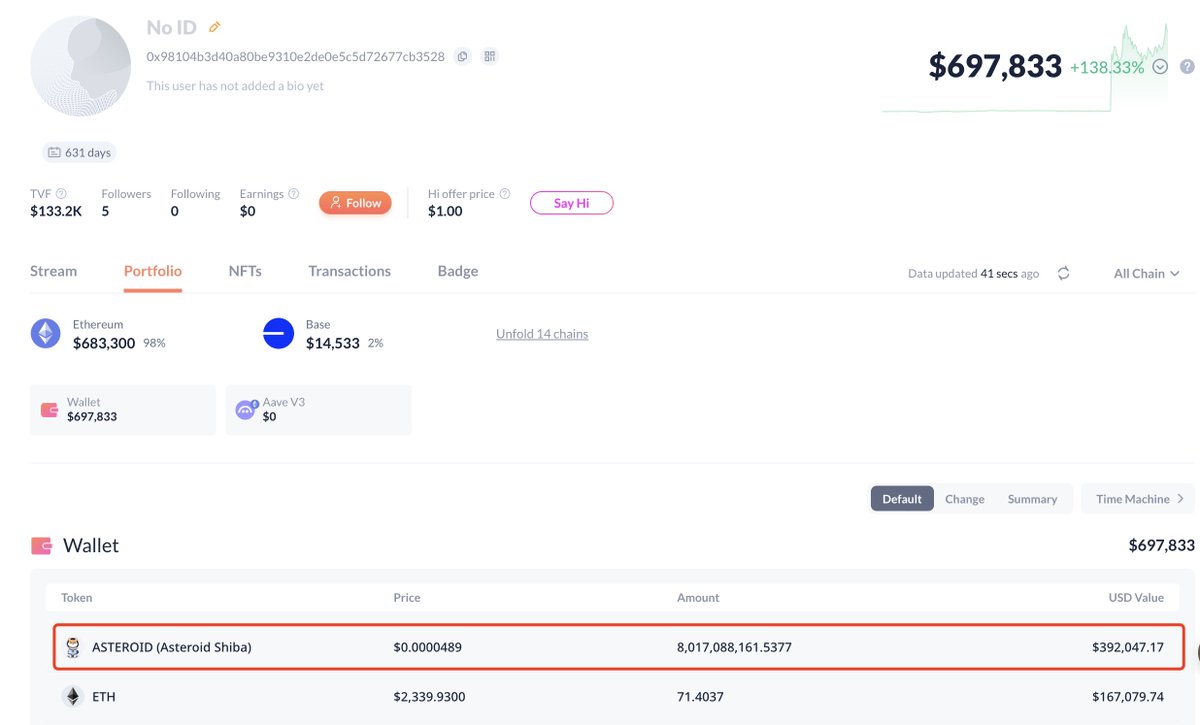
Task: Click the Base chain icon
Action: (278, 333)
